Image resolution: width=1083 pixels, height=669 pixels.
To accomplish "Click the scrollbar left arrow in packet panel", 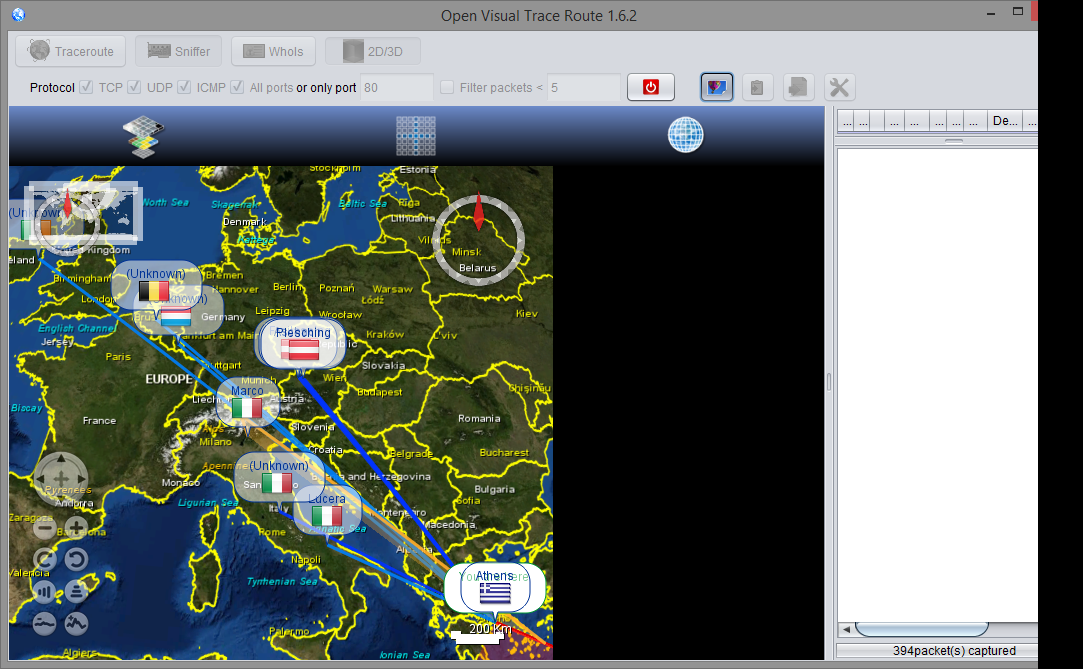I will (846, 629).
